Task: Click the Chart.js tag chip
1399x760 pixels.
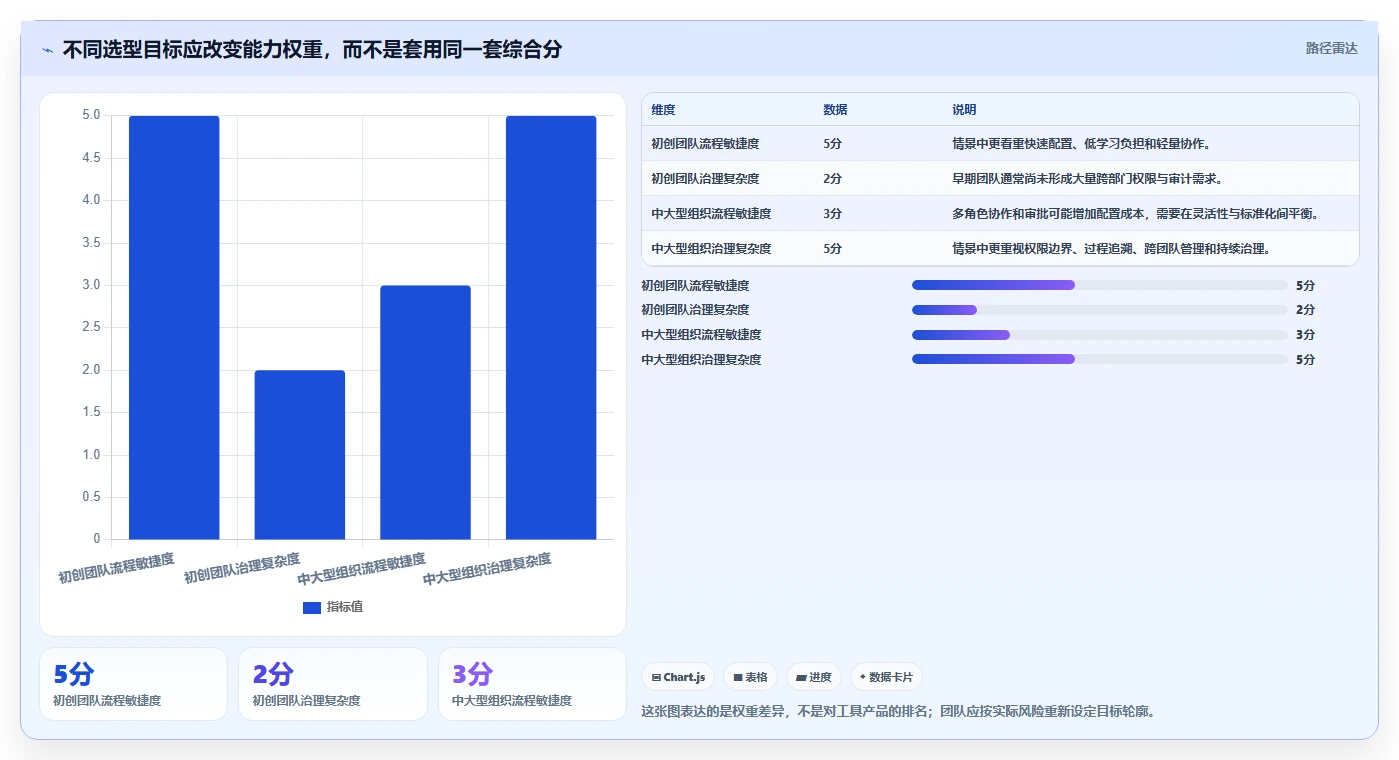Action: (x=678, y=677)
